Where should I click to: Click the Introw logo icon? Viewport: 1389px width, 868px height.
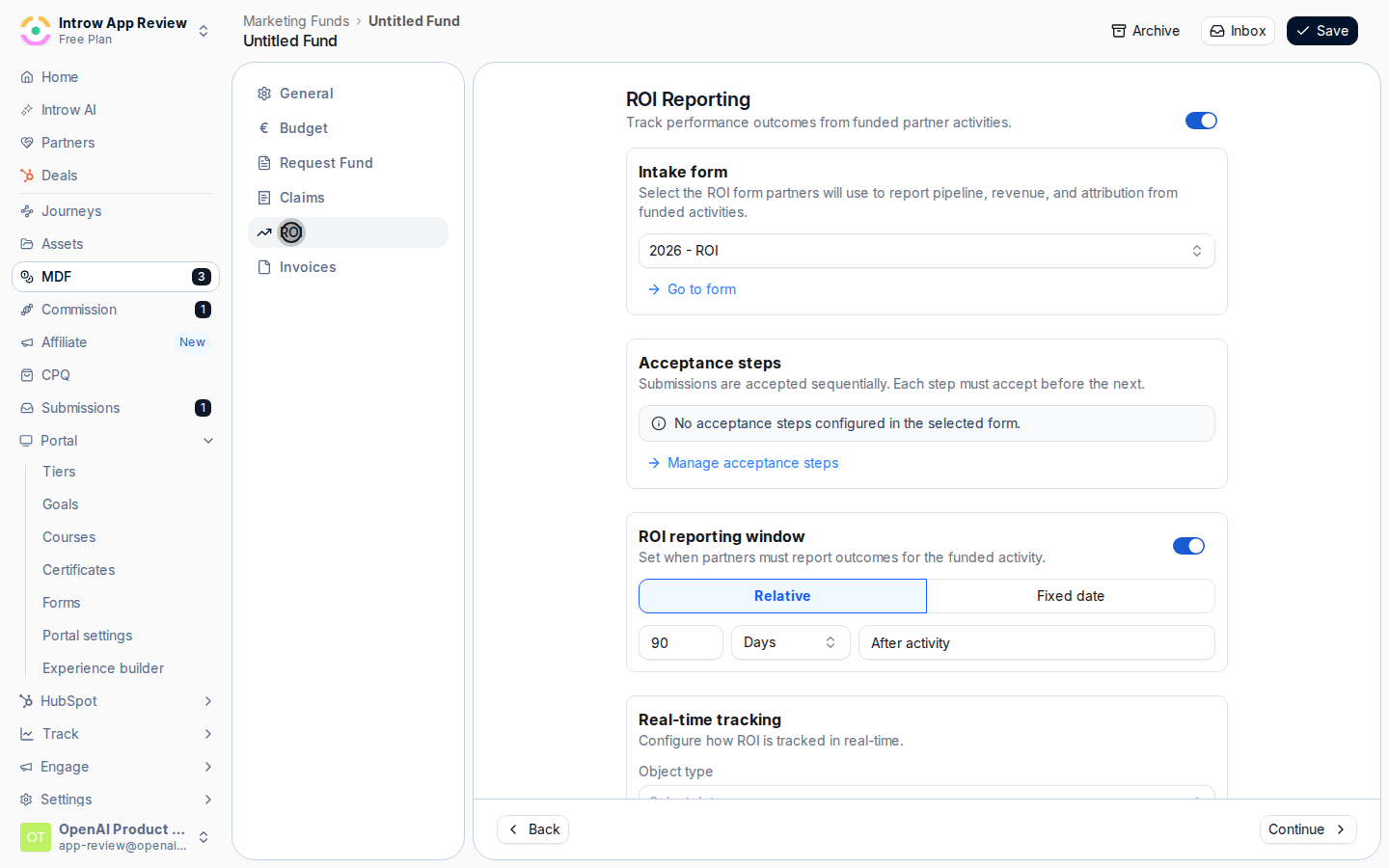[x=36, y=31]
